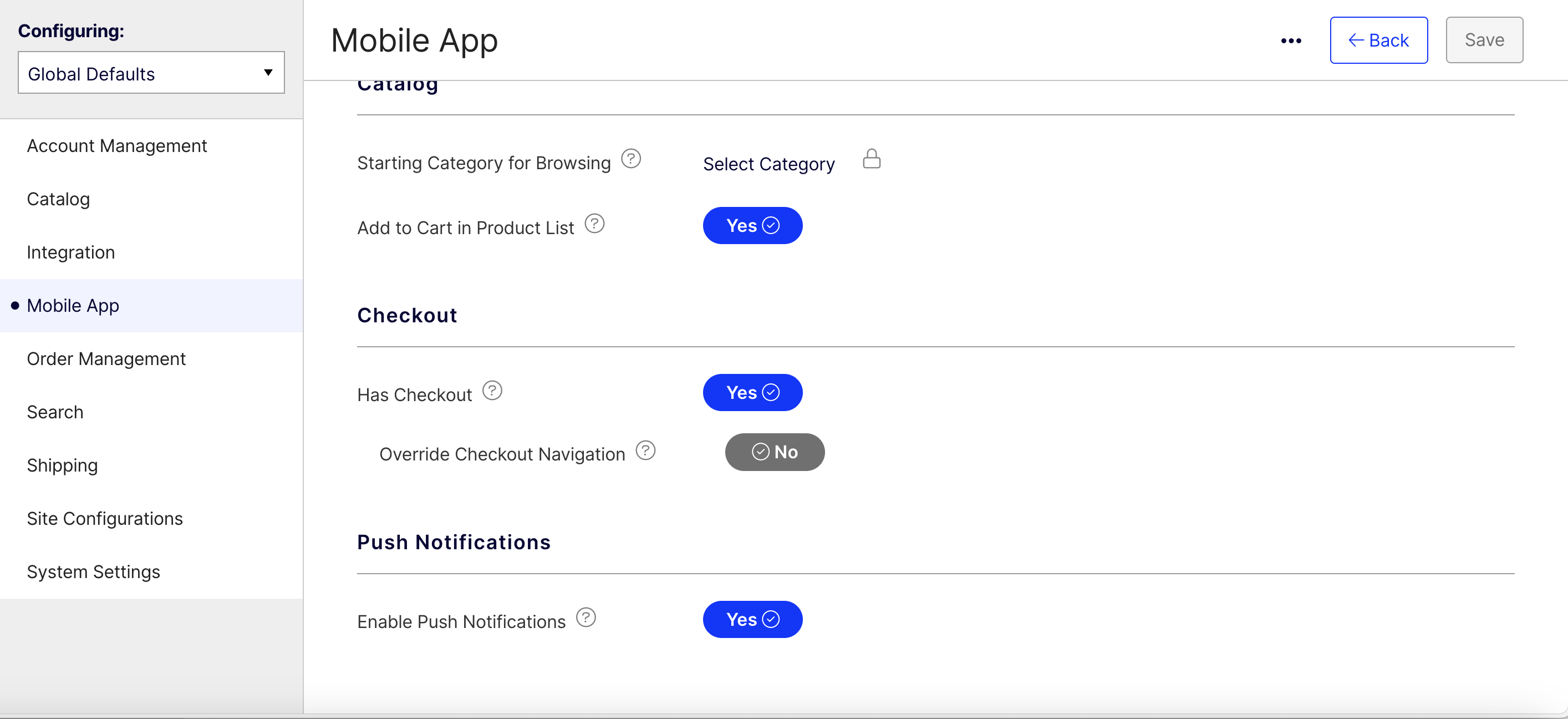1568x719 pixels.
Task: Toggle Add to Cart in Product List switch
Action: (x=752, y=226)
